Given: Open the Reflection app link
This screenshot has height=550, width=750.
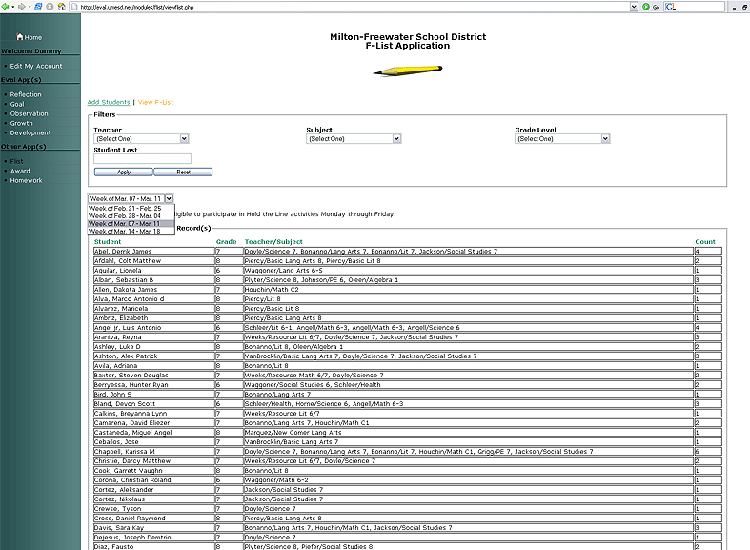Looking at the screenshot, I should (x=25, y=94).
